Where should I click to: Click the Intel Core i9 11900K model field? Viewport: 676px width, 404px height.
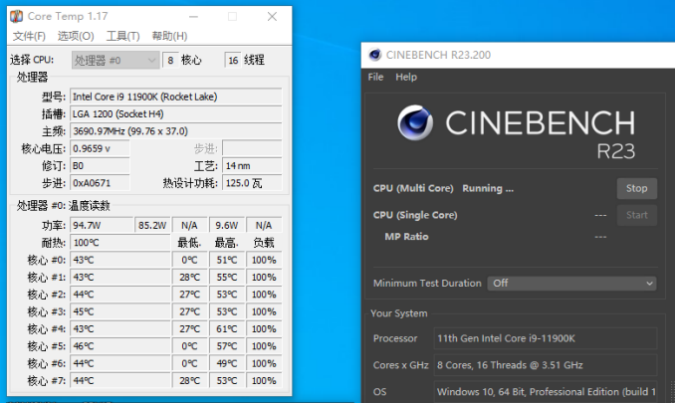pyautogui.click(x=176, y=97)
